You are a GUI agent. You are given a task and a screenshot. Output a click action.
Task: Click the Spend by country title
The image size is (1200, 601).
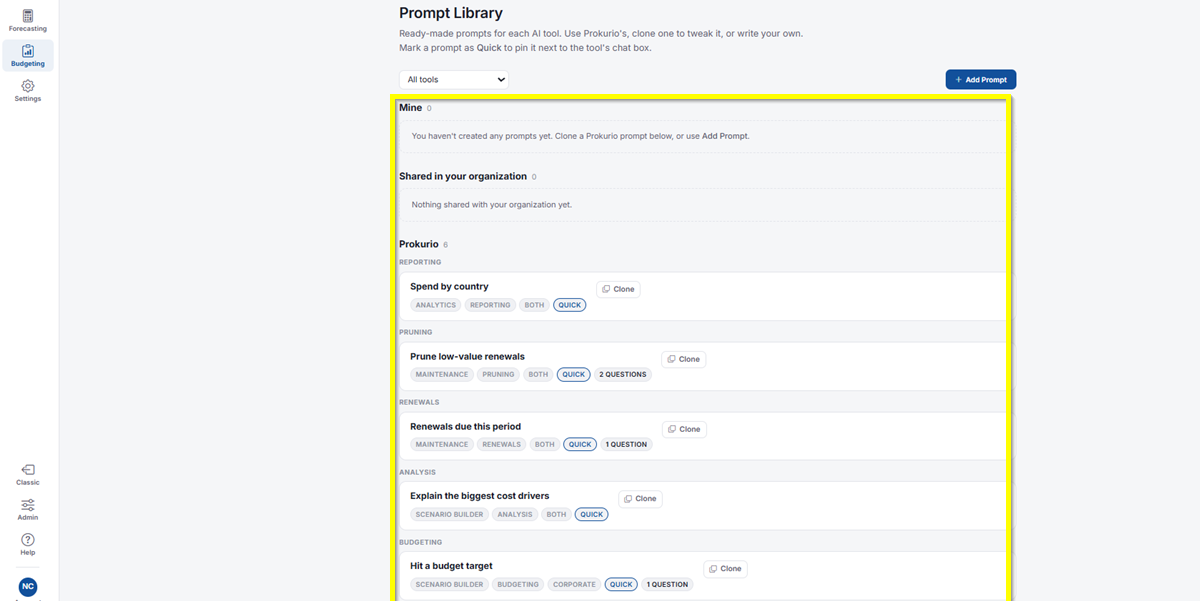click(449, 286)
